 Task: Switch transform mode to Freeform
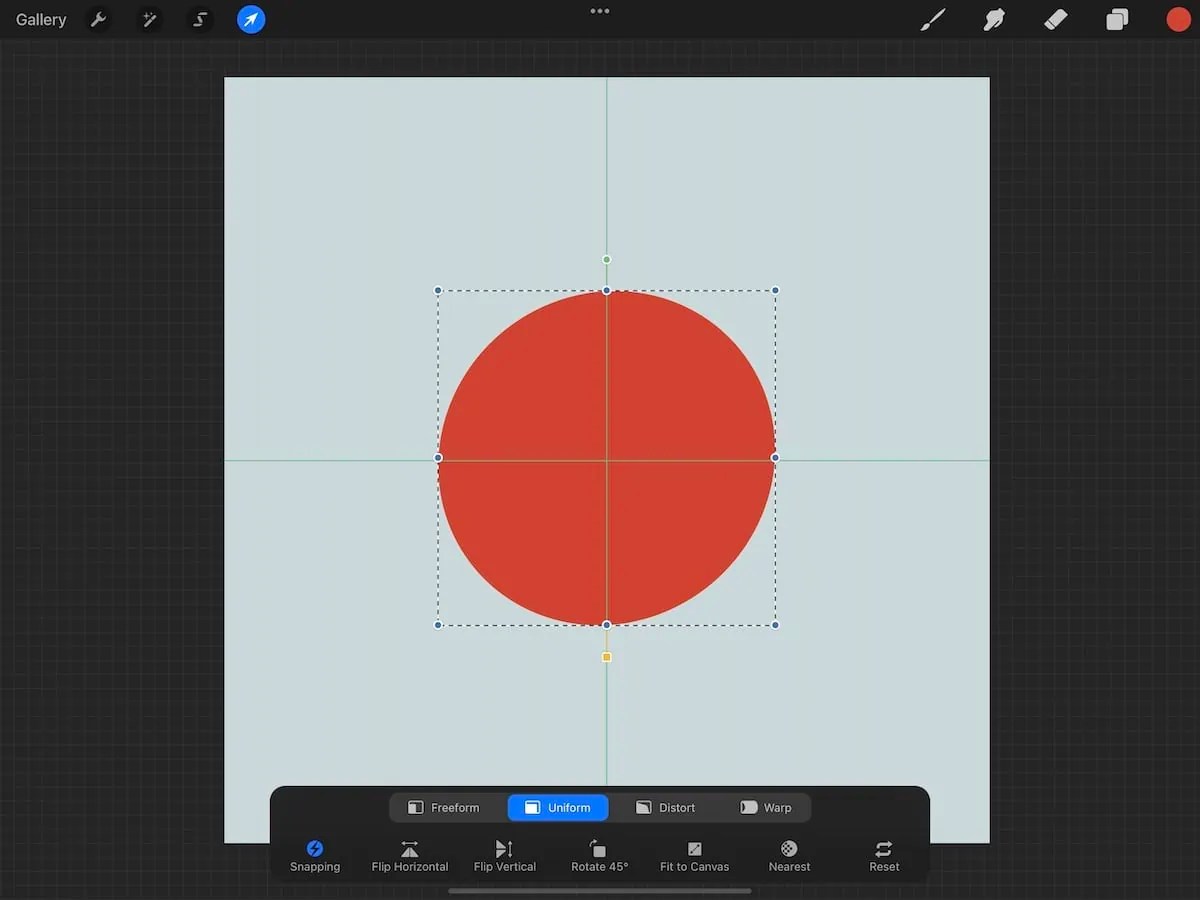tap(445, 807)
